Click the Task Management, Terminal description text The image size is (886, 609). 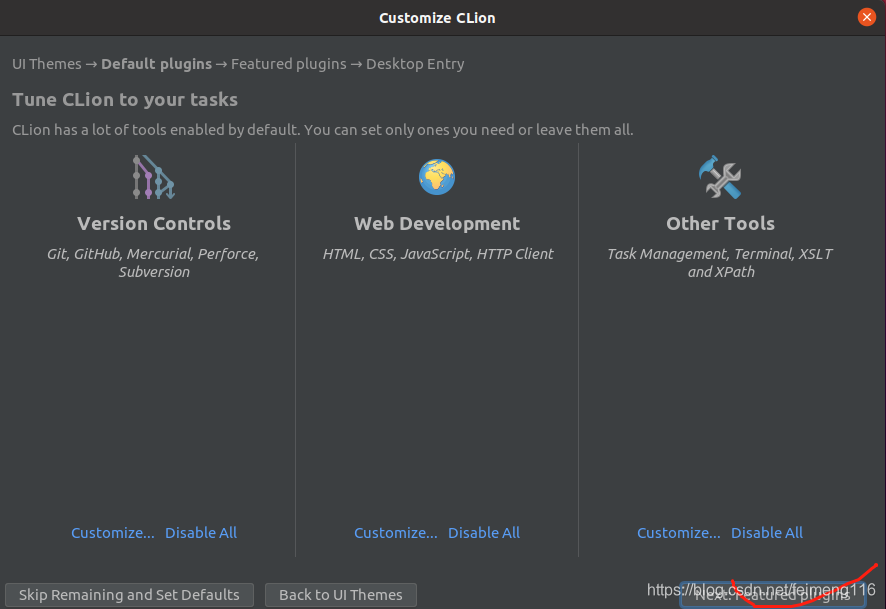(x=720, y=263)
